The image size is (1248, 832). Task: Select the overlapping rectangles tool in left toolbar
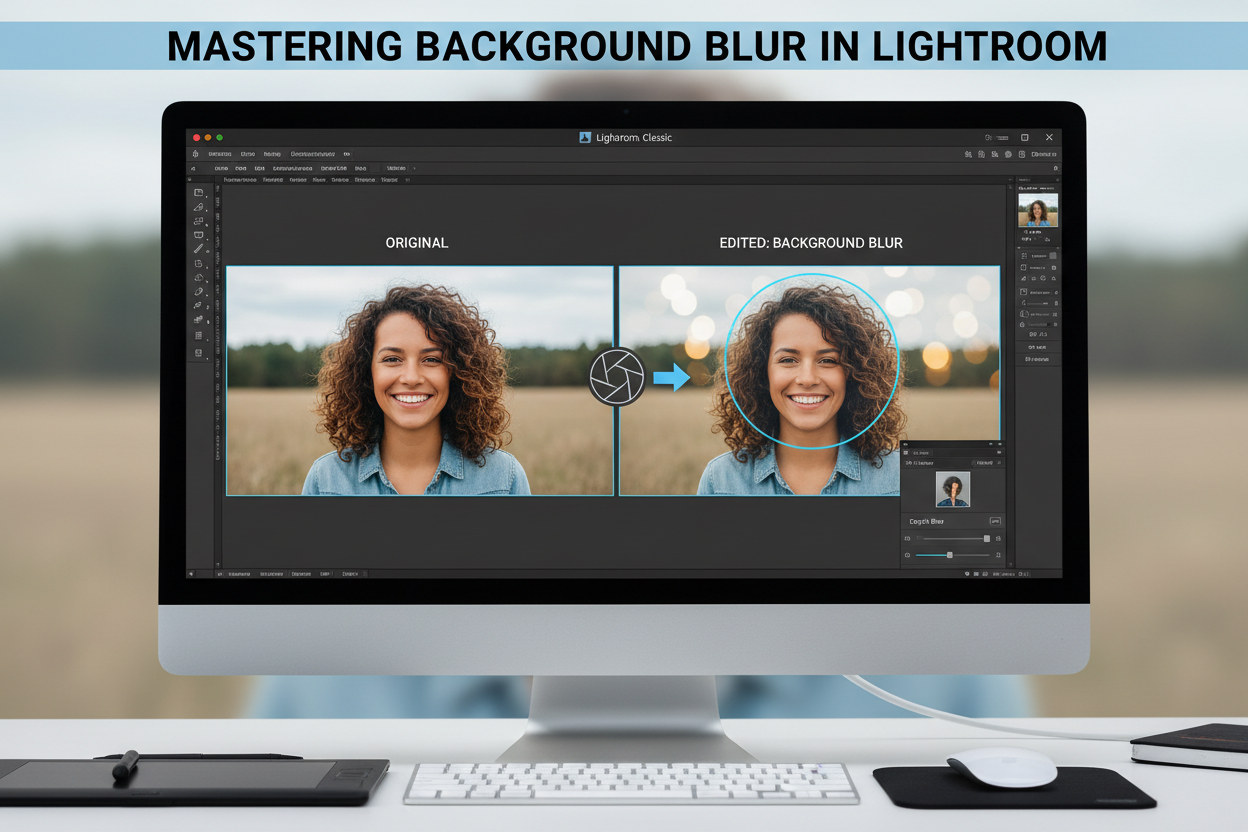tap(198, 221)
